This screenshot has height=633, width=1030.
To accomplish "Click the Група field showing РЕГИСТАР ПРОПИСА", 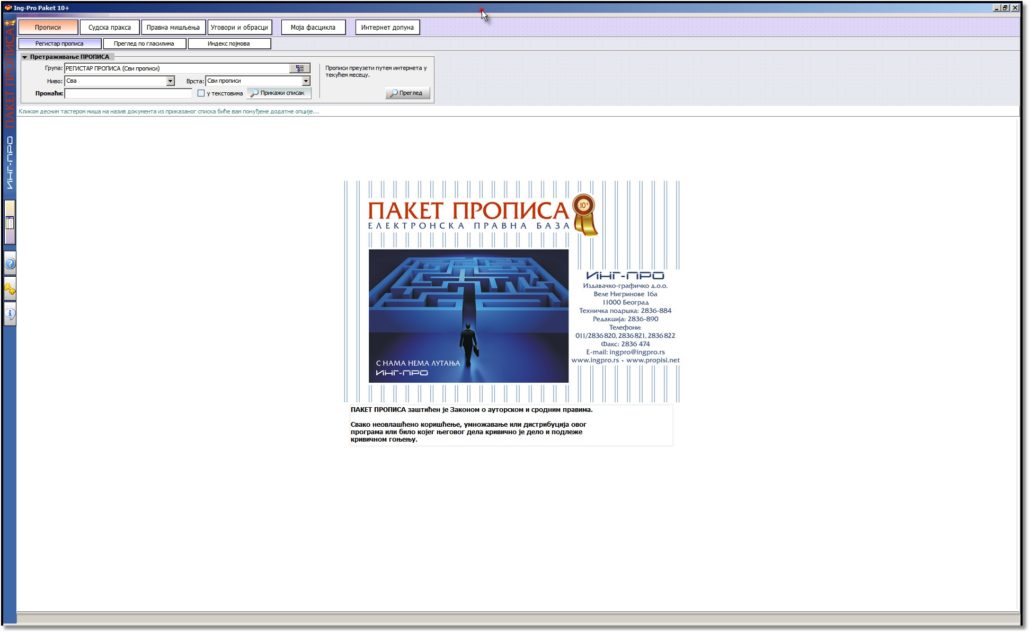I will 177,68.
